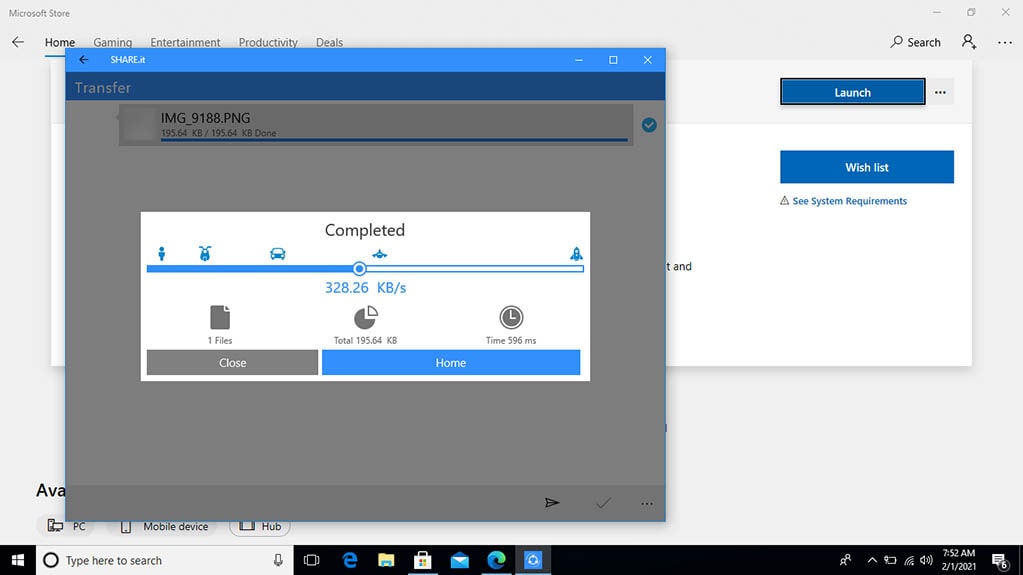Click the Time clock icon

511,317
